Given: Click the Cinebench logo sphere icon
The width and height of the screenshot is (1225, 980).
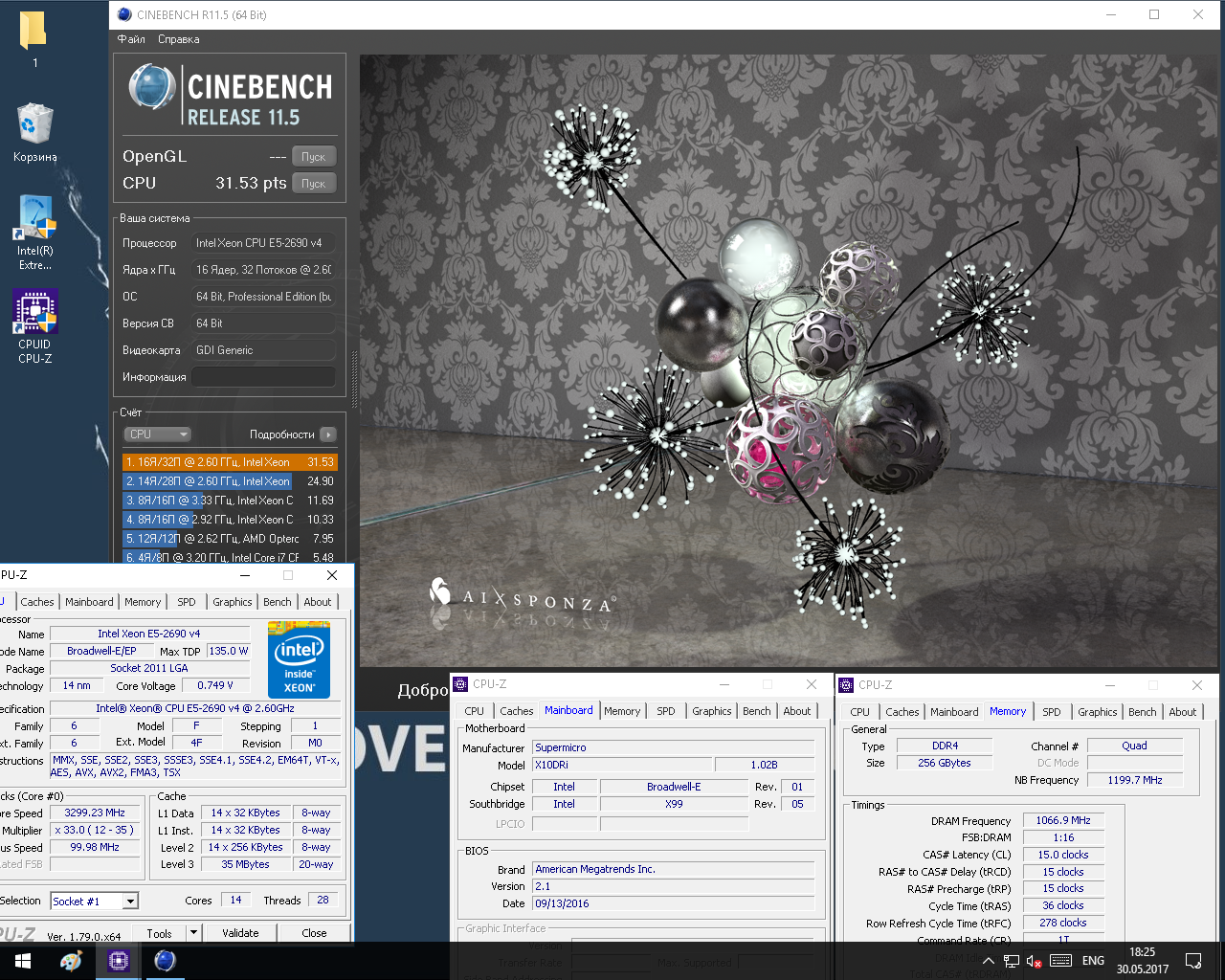Looking at the screenshot, I should (151, 87).
